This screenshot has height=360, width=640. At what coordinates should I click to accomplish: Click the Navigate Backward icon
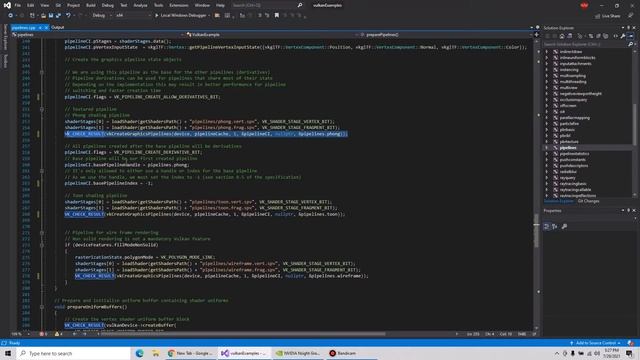11,16
